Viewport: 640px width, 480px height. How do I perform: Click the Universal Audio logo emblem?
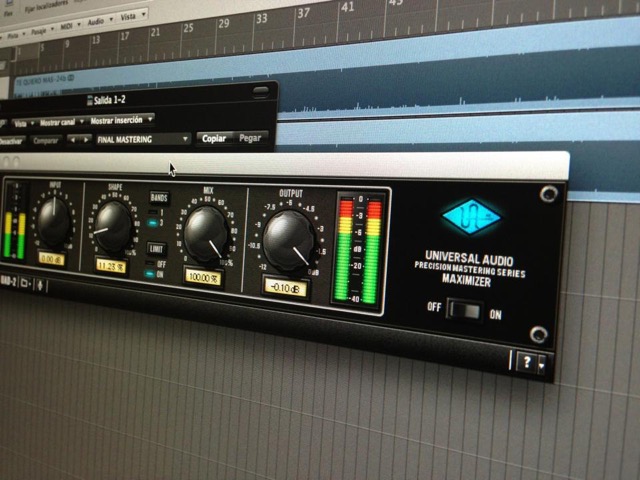[472, 217]
